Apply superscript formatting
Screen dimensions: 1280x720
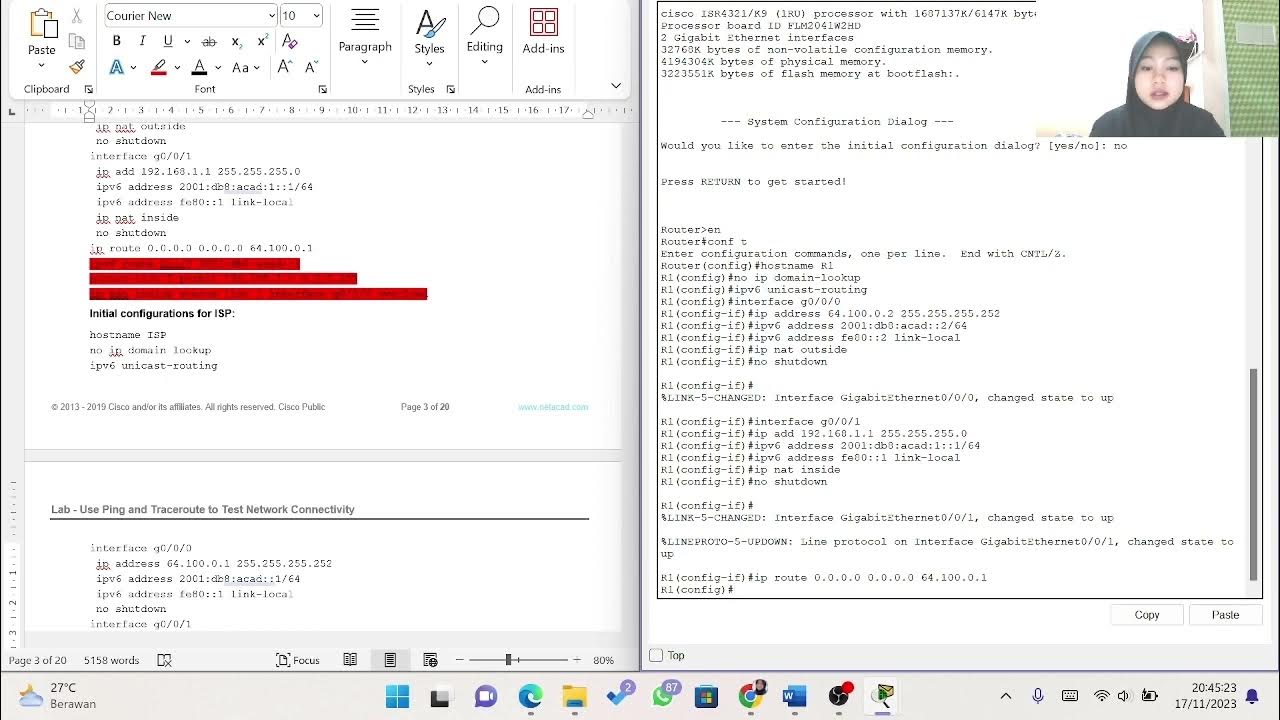pos(262,41)
